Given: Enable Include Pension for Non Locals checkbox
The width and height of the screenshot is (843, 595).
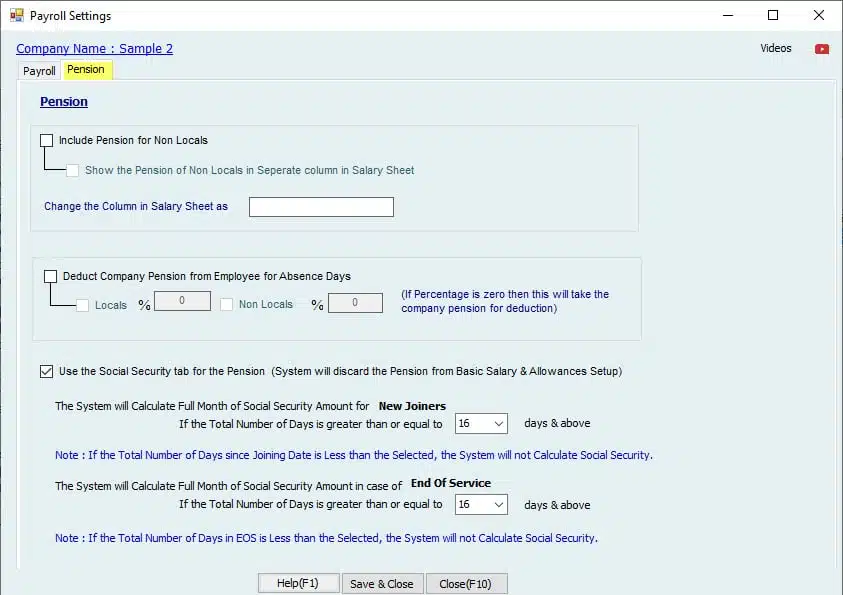Looking at the screenshot, I should [47, 140].
